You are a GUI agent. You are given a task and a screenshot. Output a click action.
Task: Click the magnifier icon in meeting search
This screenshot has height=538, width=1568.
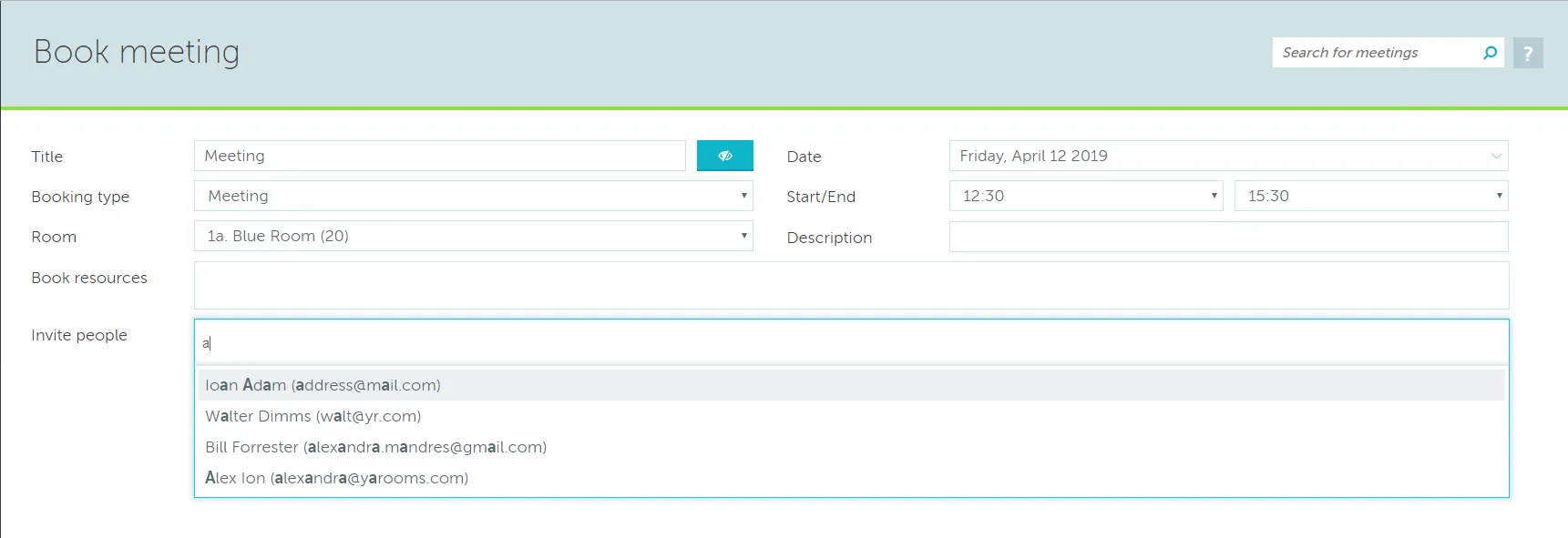(x=1490, y=53)
